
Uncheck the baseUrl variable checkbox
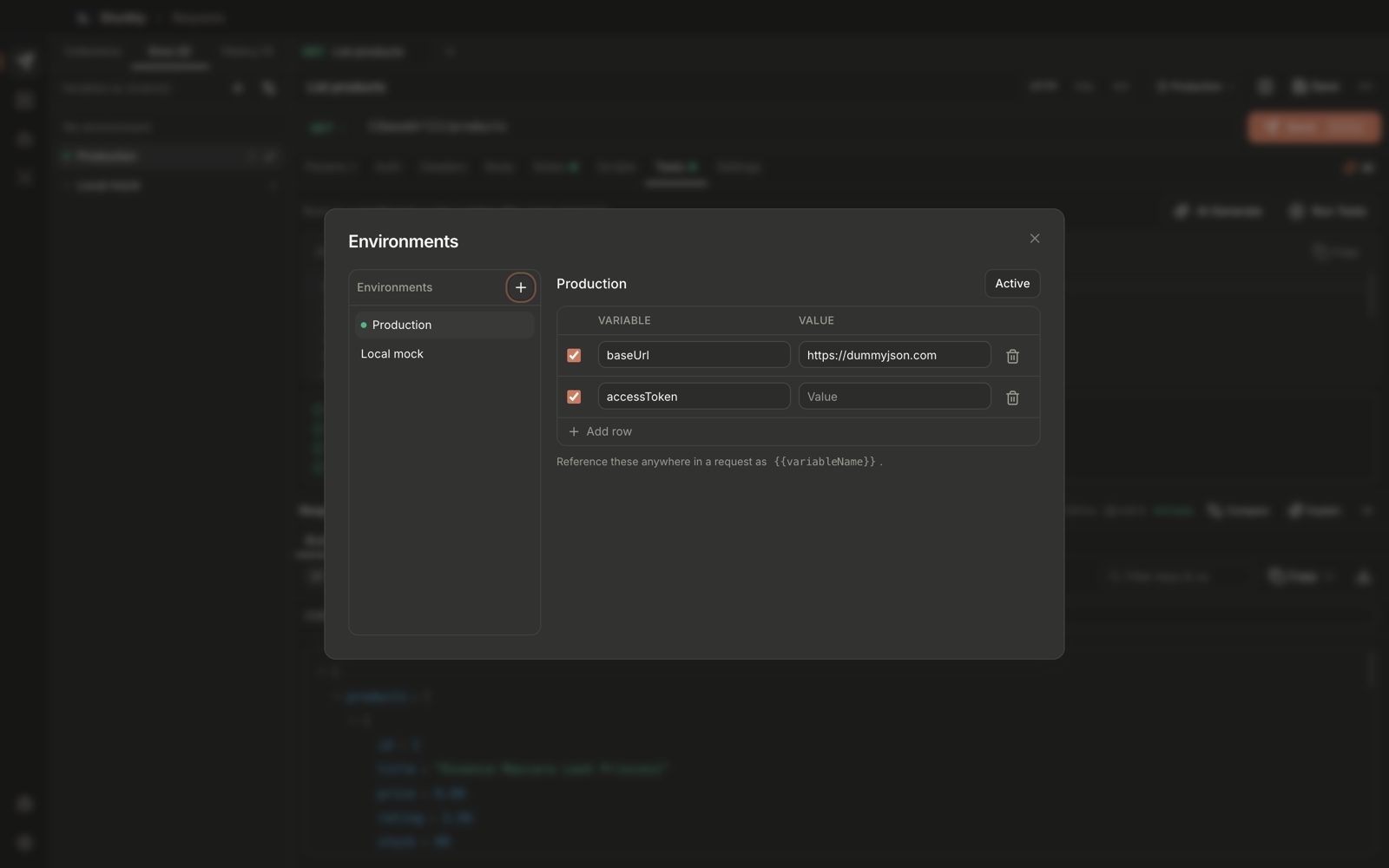[574, 355]
